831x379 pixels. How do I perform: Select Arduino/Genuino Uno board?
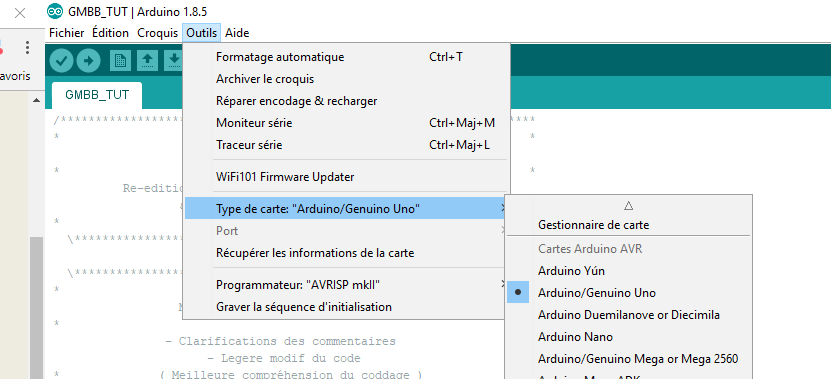coord(629,293)
